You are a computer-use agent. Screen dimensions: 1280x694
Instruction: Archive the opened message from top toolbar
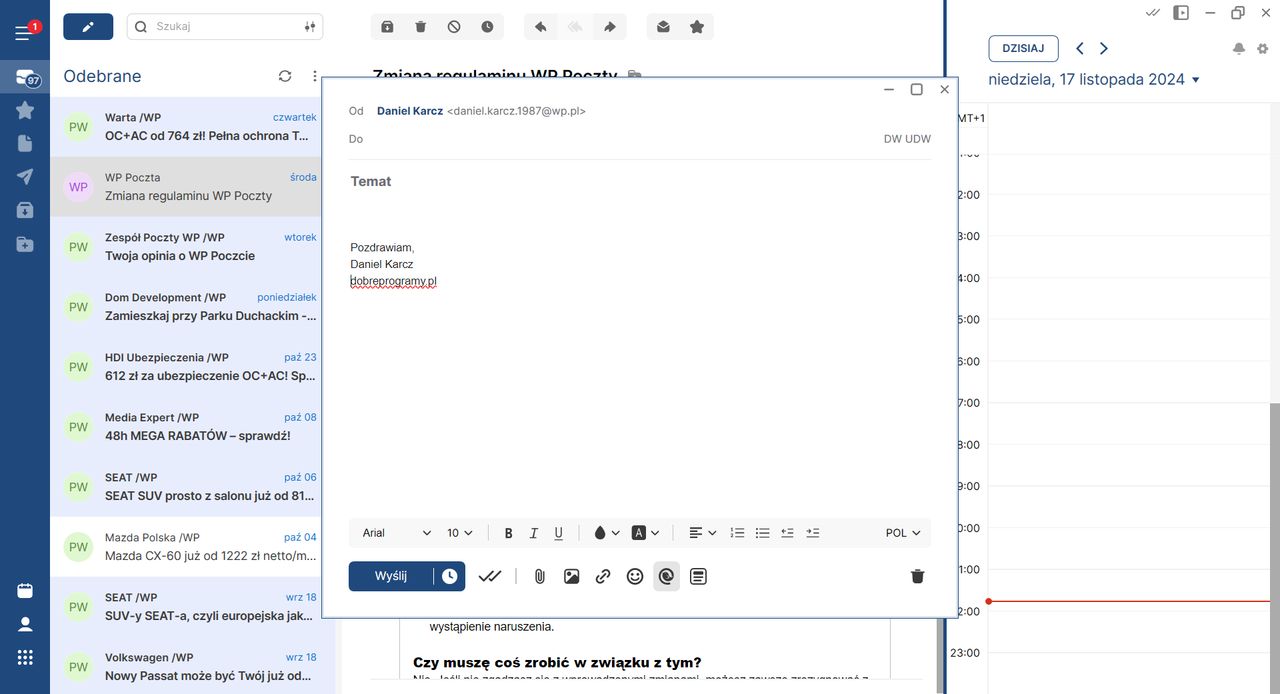pyautogui.click(x=387, y=27)
